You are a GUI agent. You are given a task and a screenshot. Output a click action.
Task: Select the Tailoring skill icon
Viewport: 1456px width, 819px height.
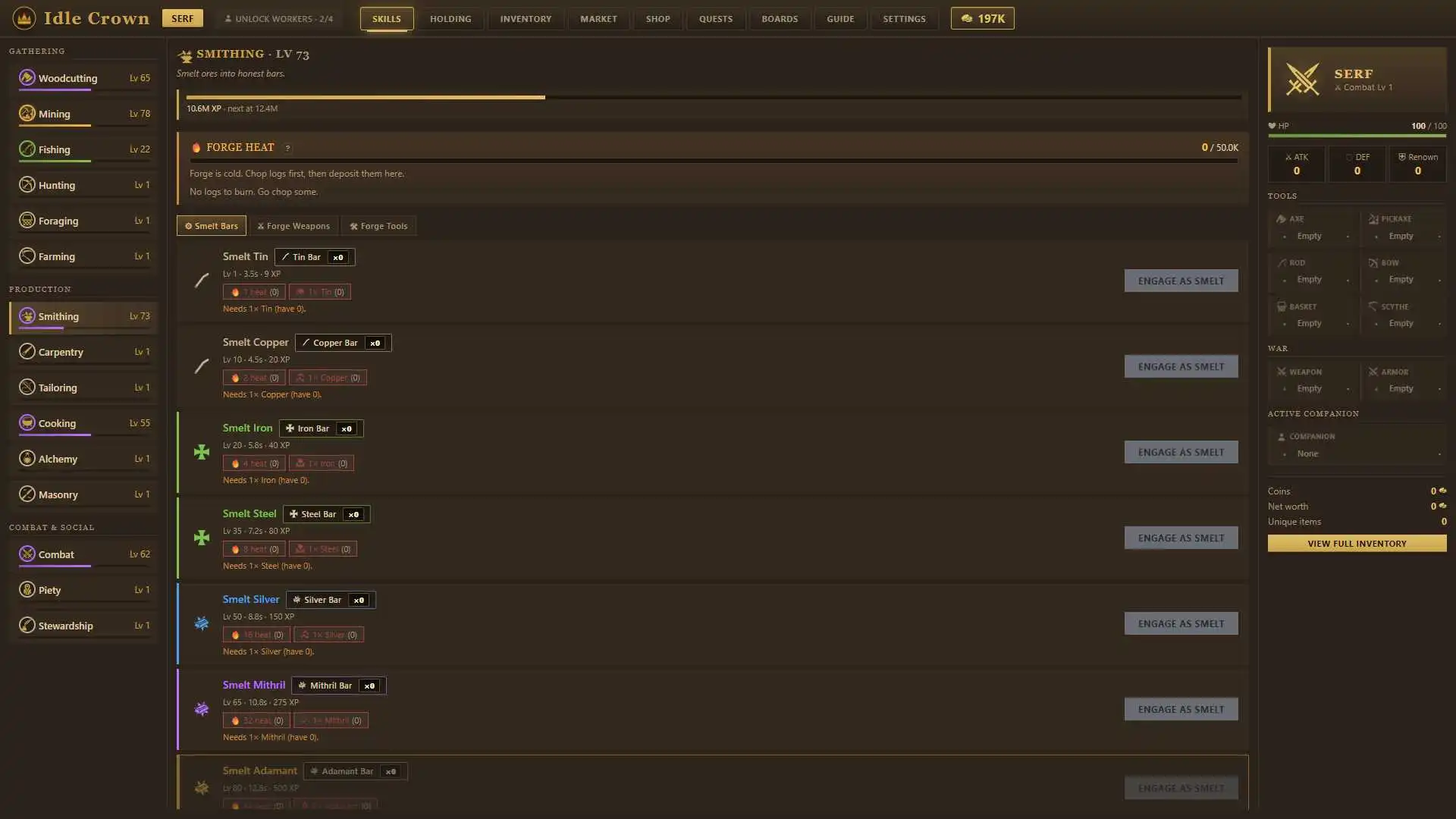27,387
